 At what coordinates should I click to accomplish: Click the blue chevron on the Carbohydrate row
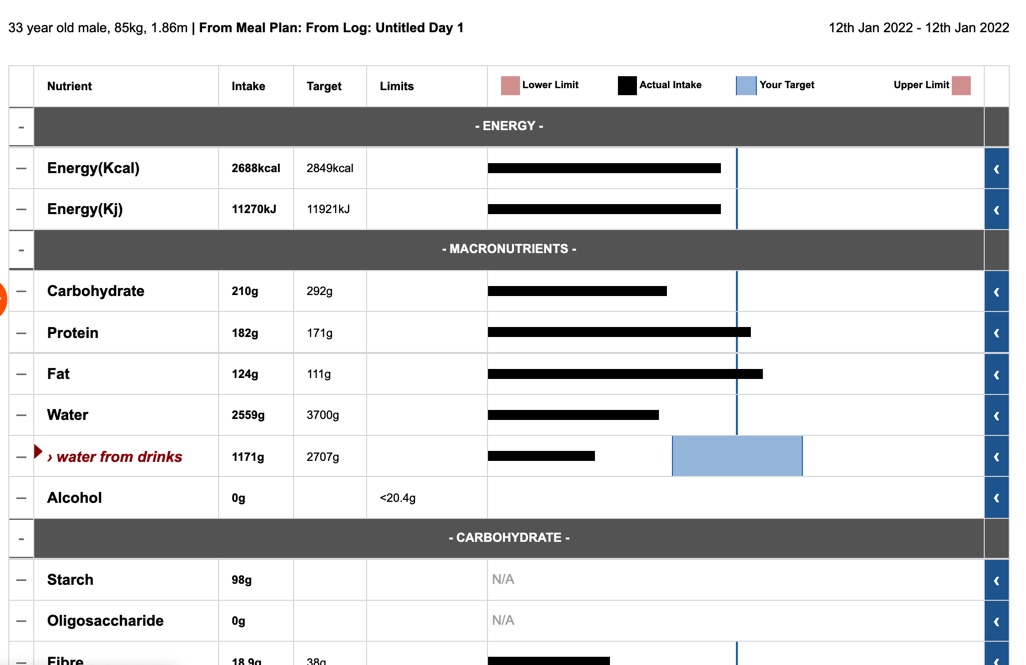(996, 292)
